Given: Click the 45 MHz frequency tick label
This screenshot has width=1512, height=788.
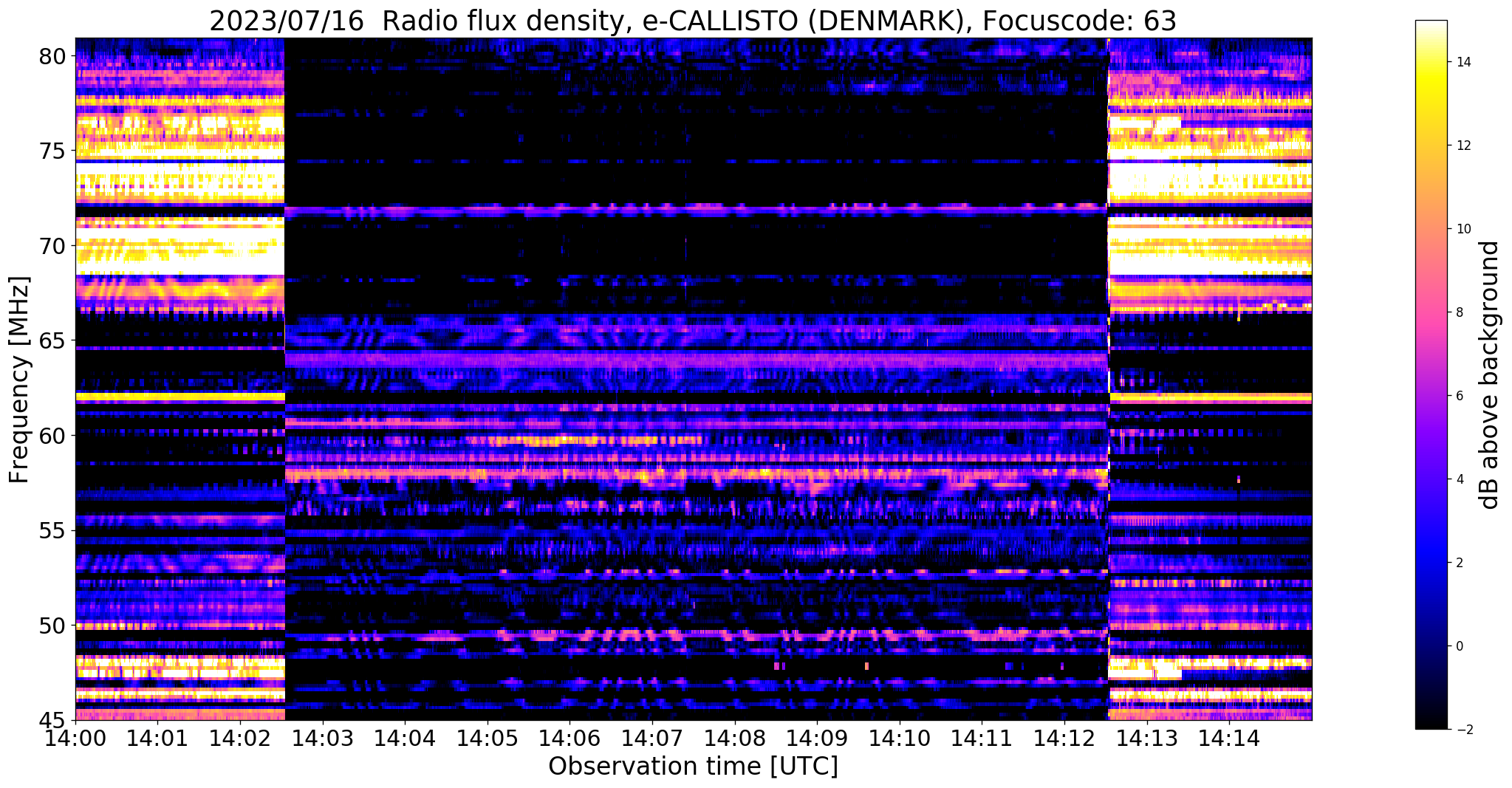Looking at the screenshot, I should (x=52, y=720).
